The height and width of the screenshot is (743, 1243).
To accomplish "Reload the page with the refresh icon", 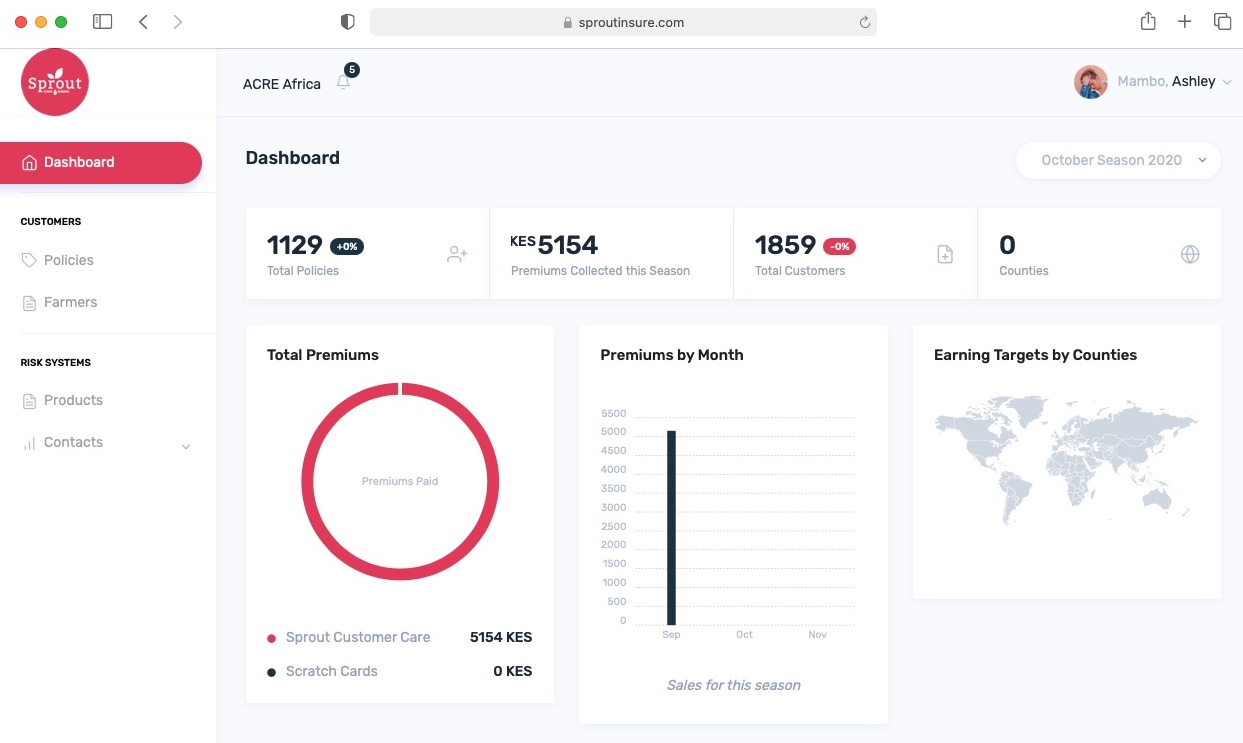I will [864, 22].
